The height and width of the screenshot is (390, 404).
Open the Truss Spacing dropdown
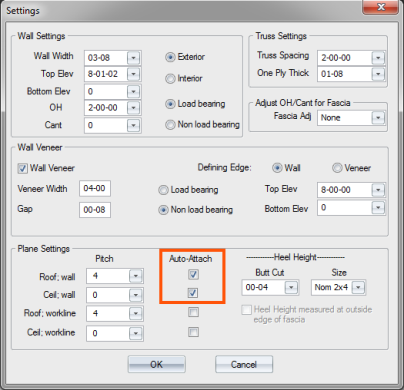point(378,58)
